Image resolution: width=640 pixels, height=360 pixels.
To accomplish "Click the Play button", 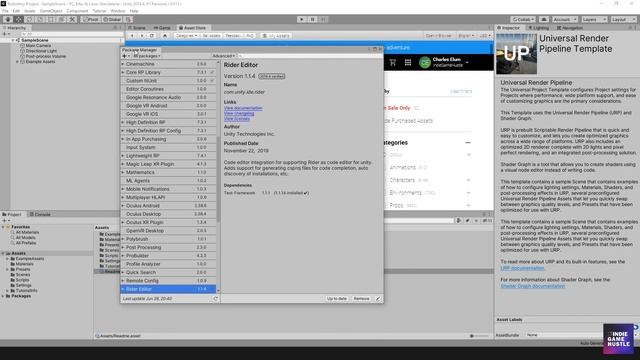I will point(302,19).
